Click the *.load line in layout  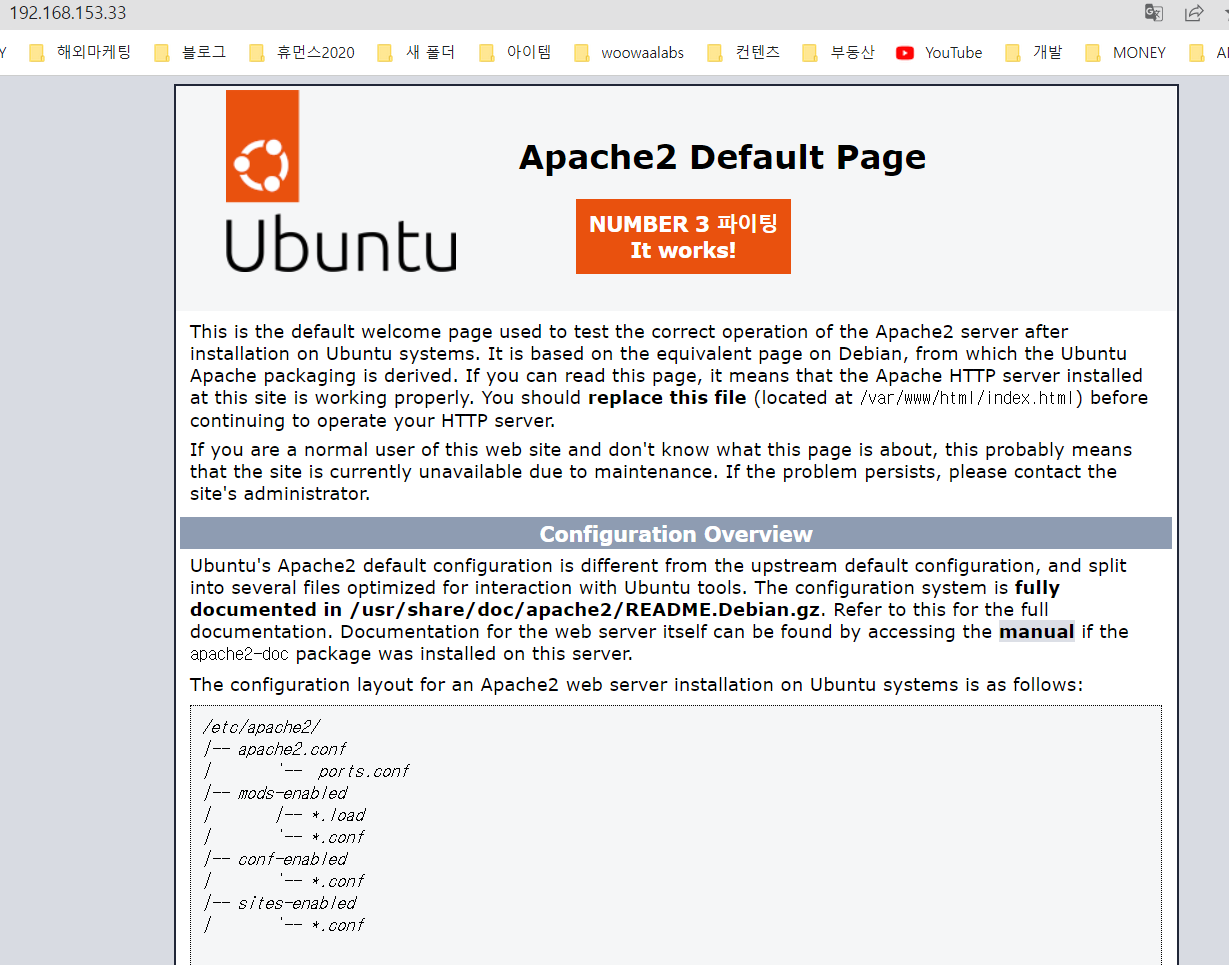click(x=338, y=815)
